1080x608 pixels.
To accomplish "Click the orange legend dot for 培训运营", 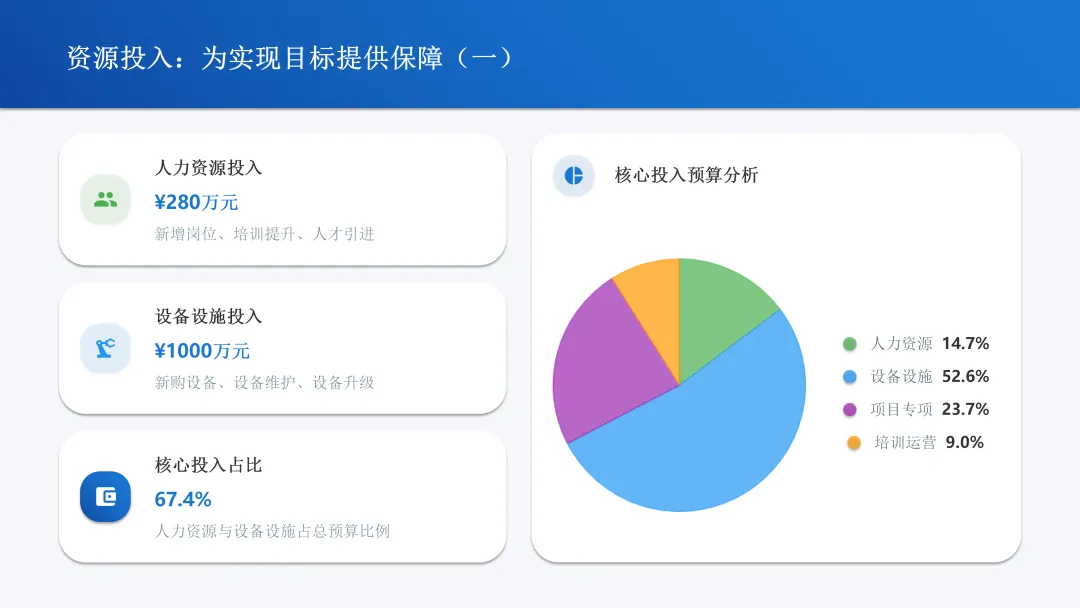I will (853, 442).
